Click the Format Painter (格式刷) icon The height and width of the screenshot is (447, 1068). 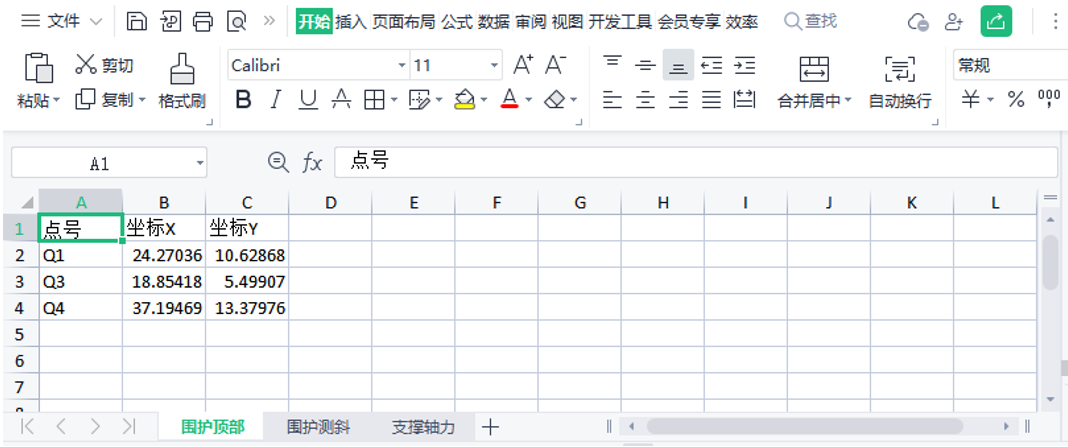(x=181, y=69)
